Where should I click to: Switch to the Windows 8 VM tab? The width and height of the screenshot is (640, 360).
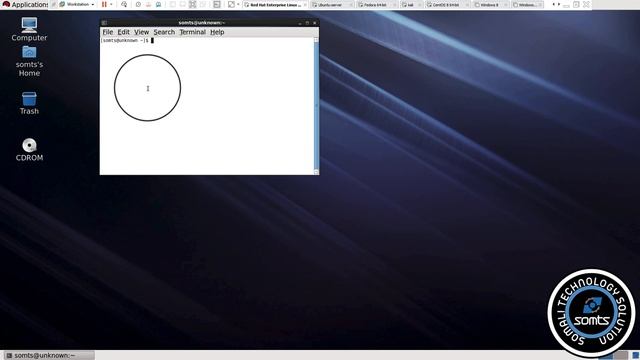(491, 5)
